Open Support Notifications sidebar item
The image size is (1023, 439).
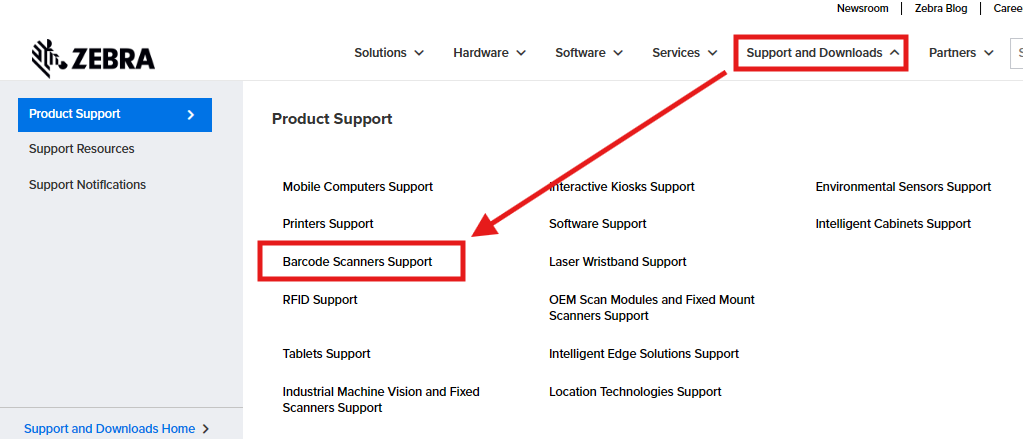pos(87,185)
